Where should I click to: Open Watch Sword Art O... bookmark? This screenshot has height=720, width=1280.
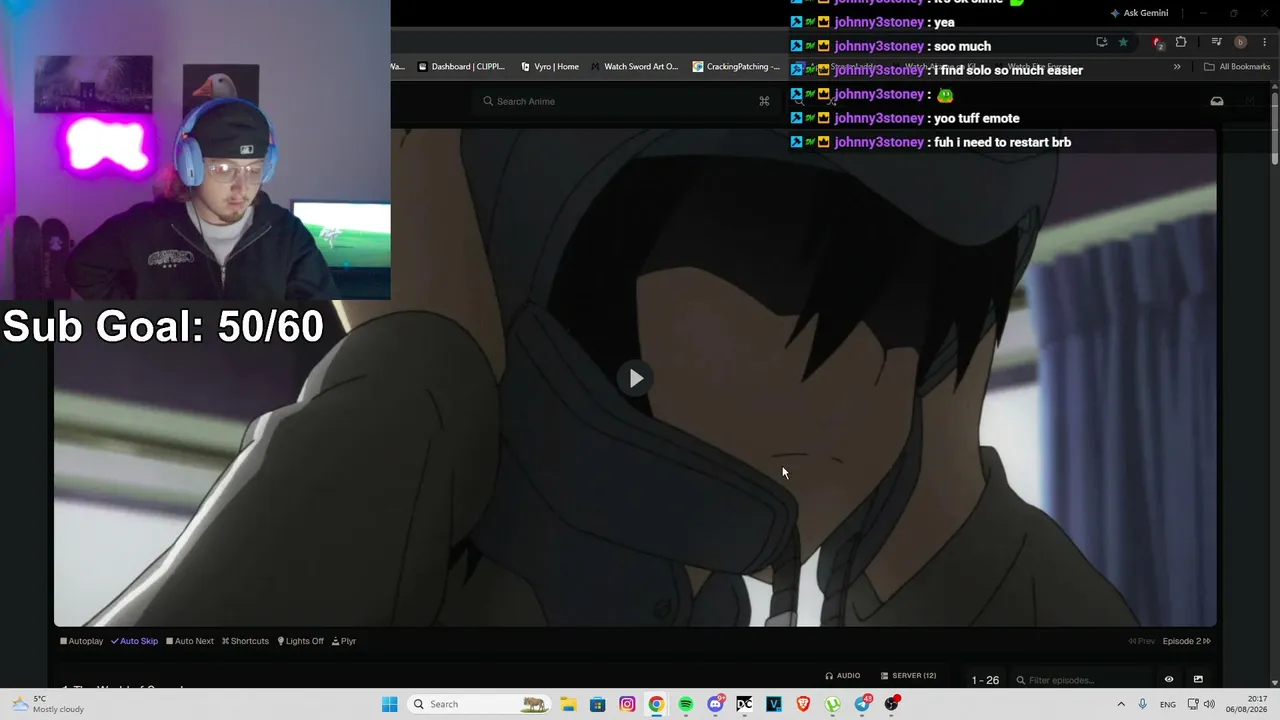[634, 67]
